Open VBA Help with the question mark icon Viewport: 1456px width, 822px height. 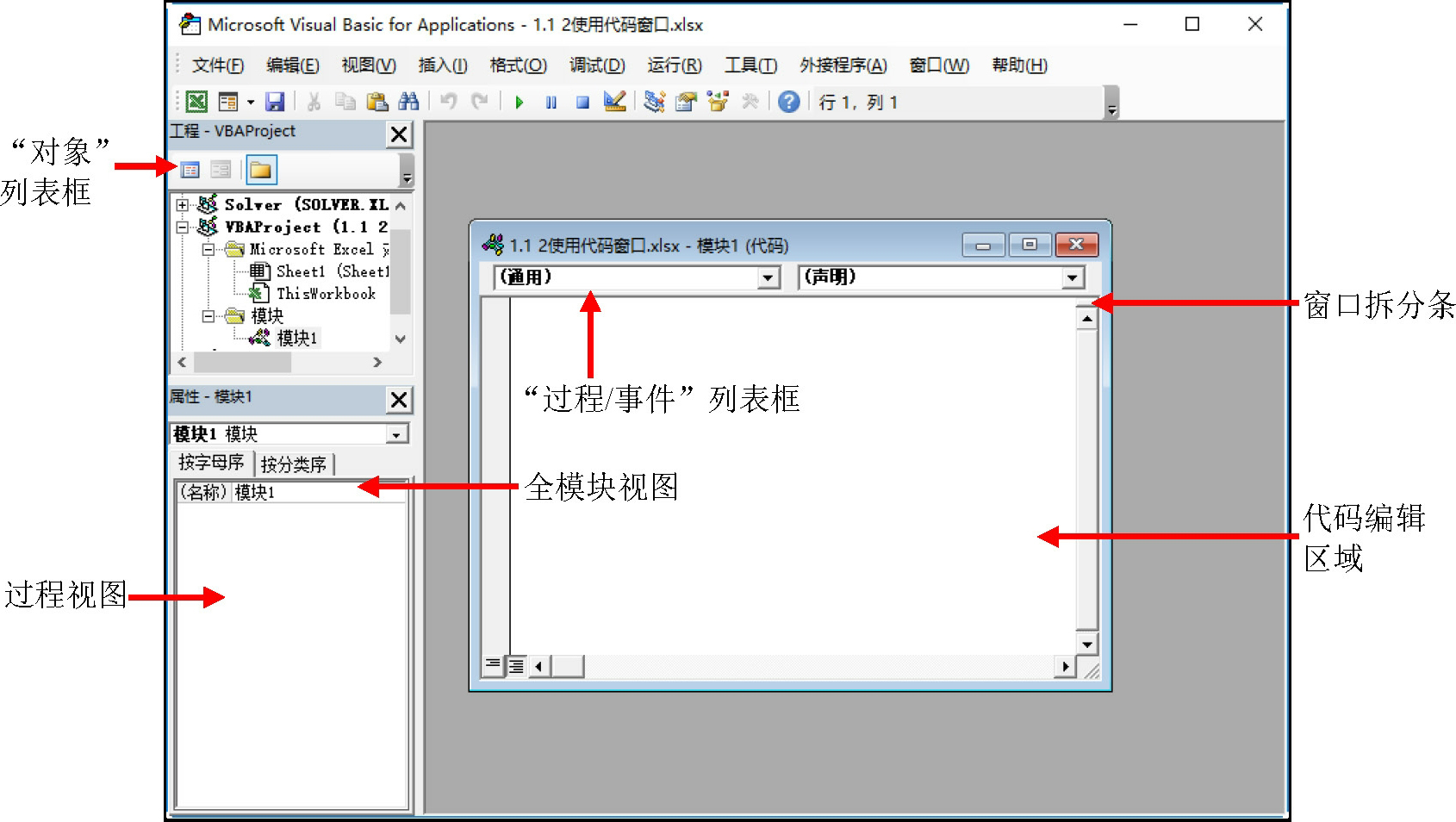point(788,102)
